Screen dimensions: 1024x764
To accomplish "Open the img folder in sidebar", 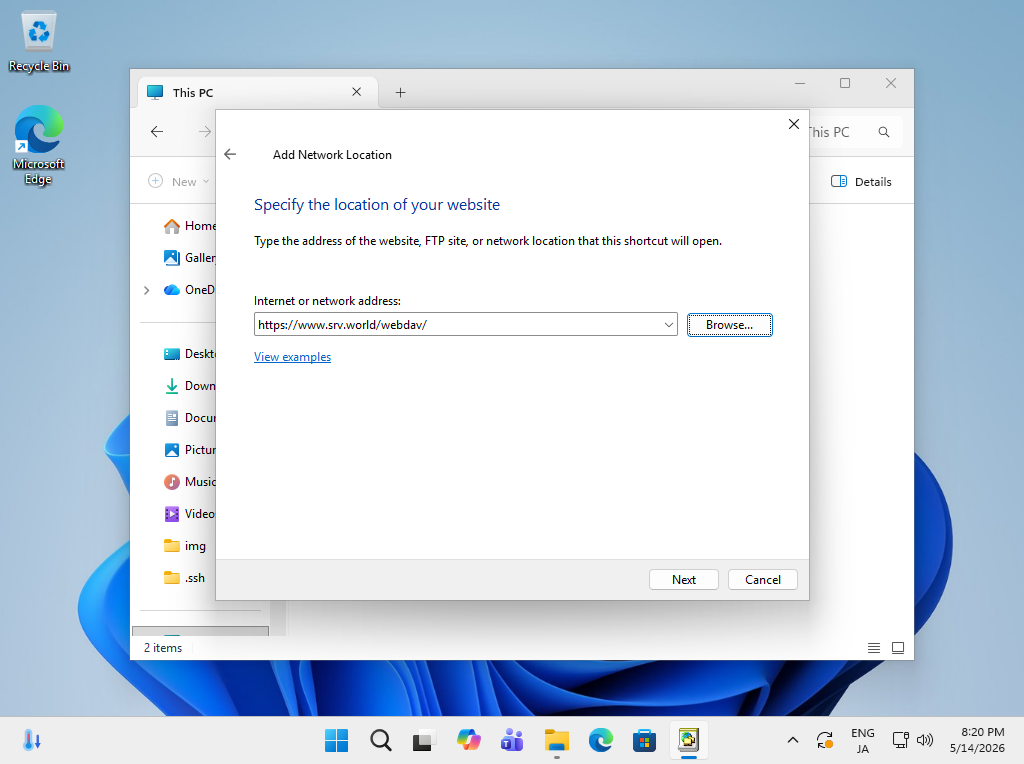I will [x=185, y=546].
